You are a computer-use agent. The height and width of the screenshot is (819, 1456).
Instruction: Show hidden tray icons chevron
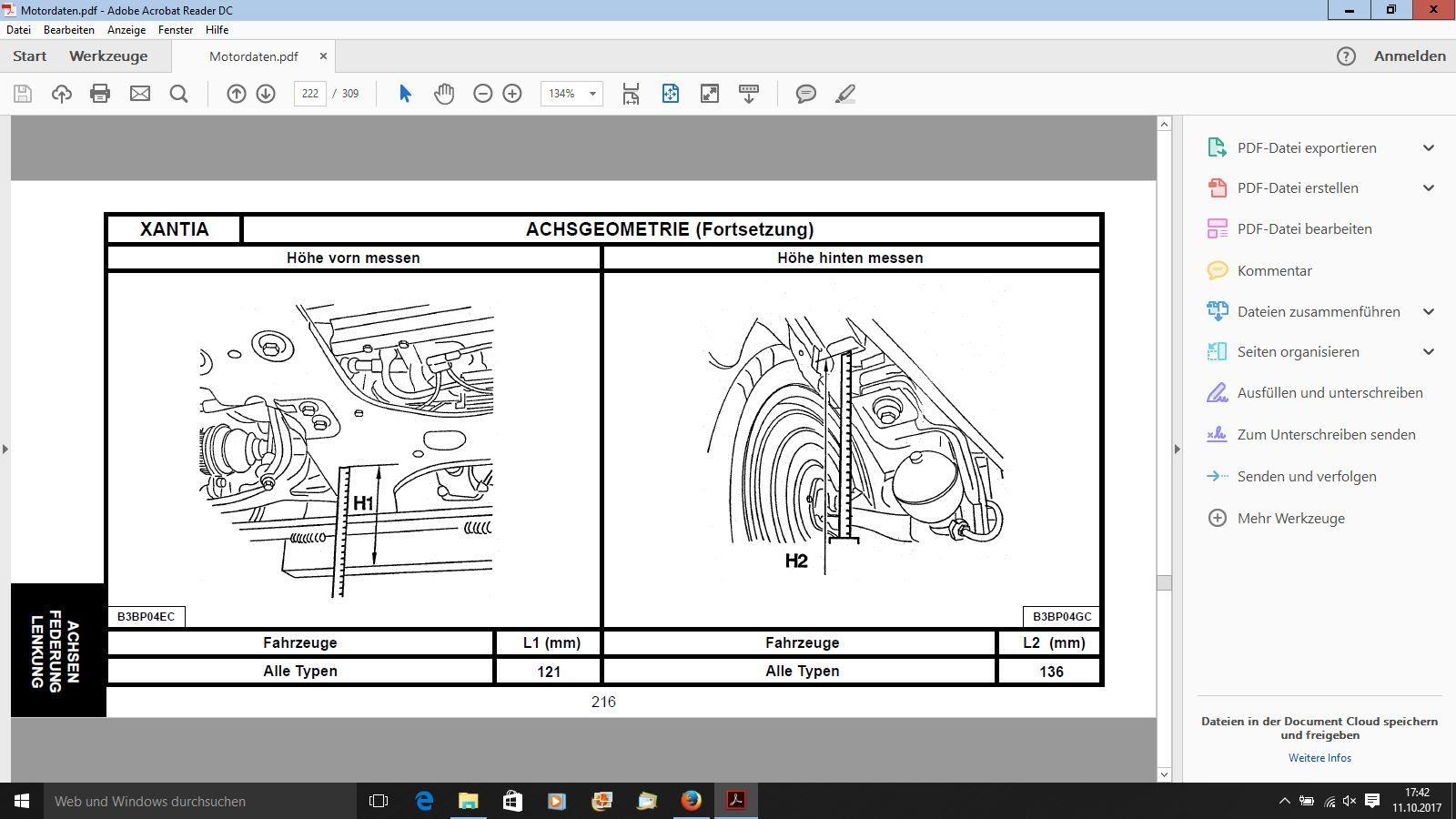(1284, 801)
